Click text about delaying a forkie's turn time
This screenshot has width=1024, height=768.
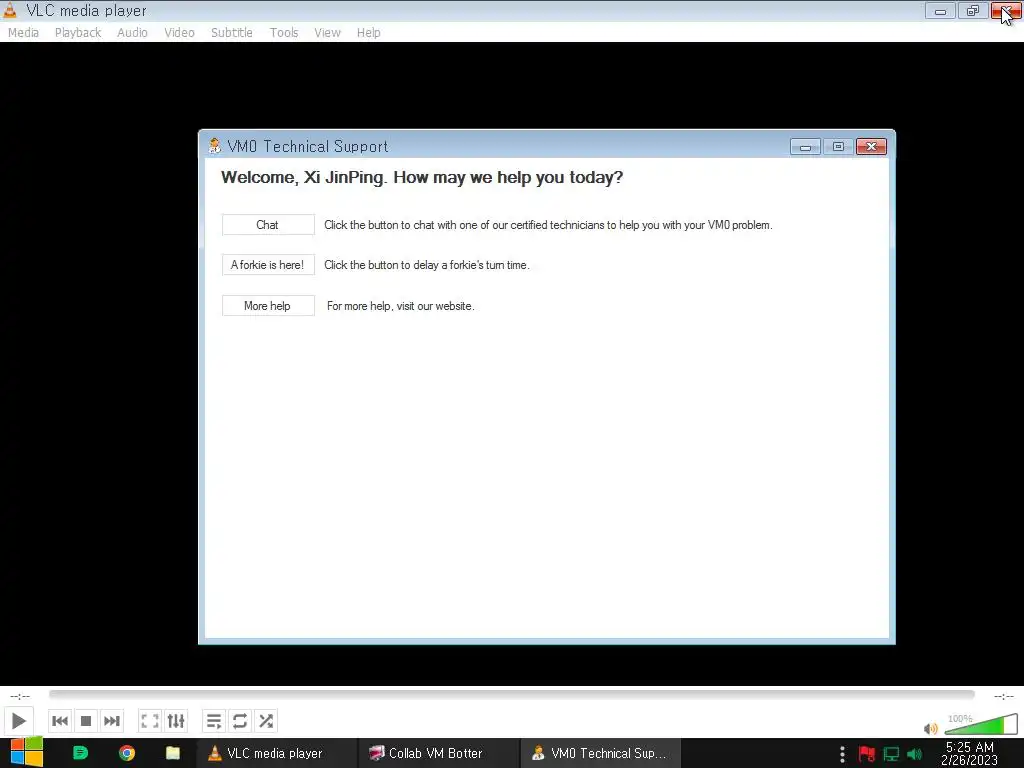(426, 264)
